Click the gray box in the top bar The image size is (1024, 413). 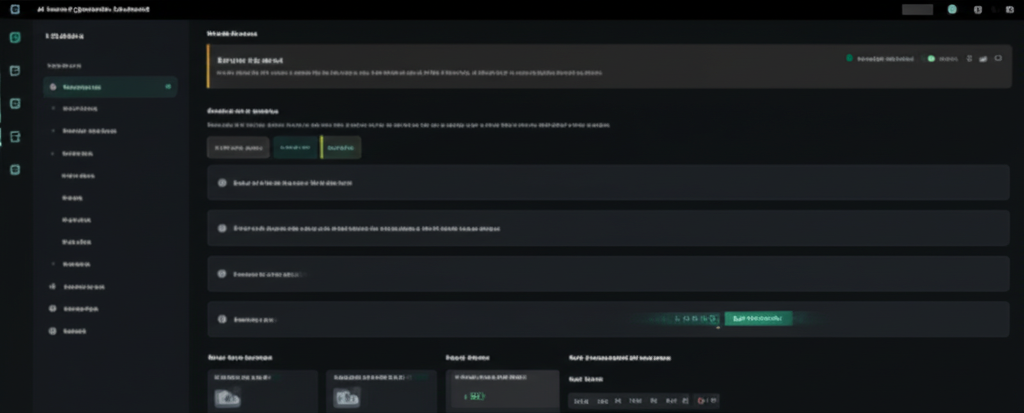pos(916,9)
